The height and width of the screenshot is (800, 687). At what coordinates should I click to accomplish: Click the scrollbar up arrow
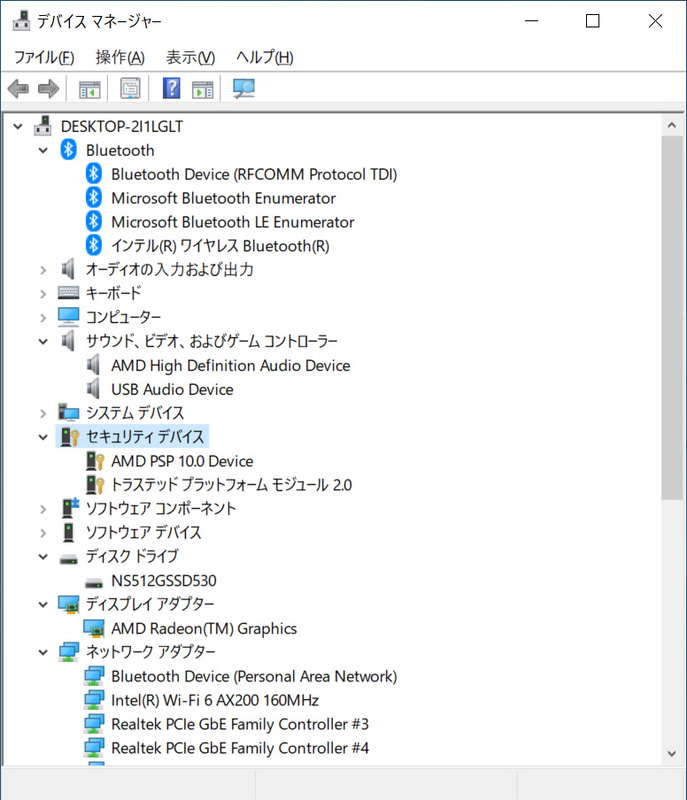(x=672, y=126)
